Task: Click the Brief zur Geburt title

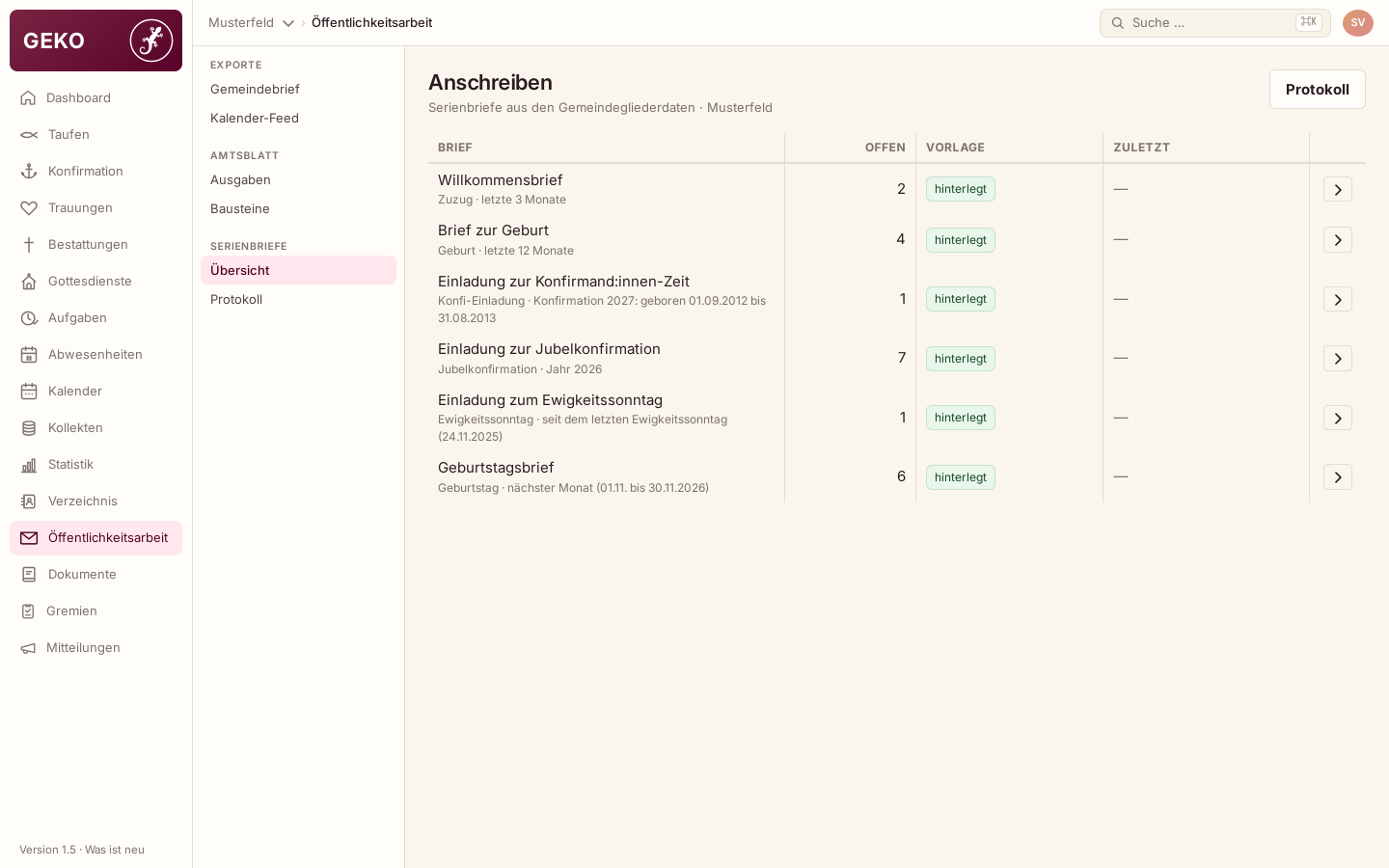Action: pos(493,231)
